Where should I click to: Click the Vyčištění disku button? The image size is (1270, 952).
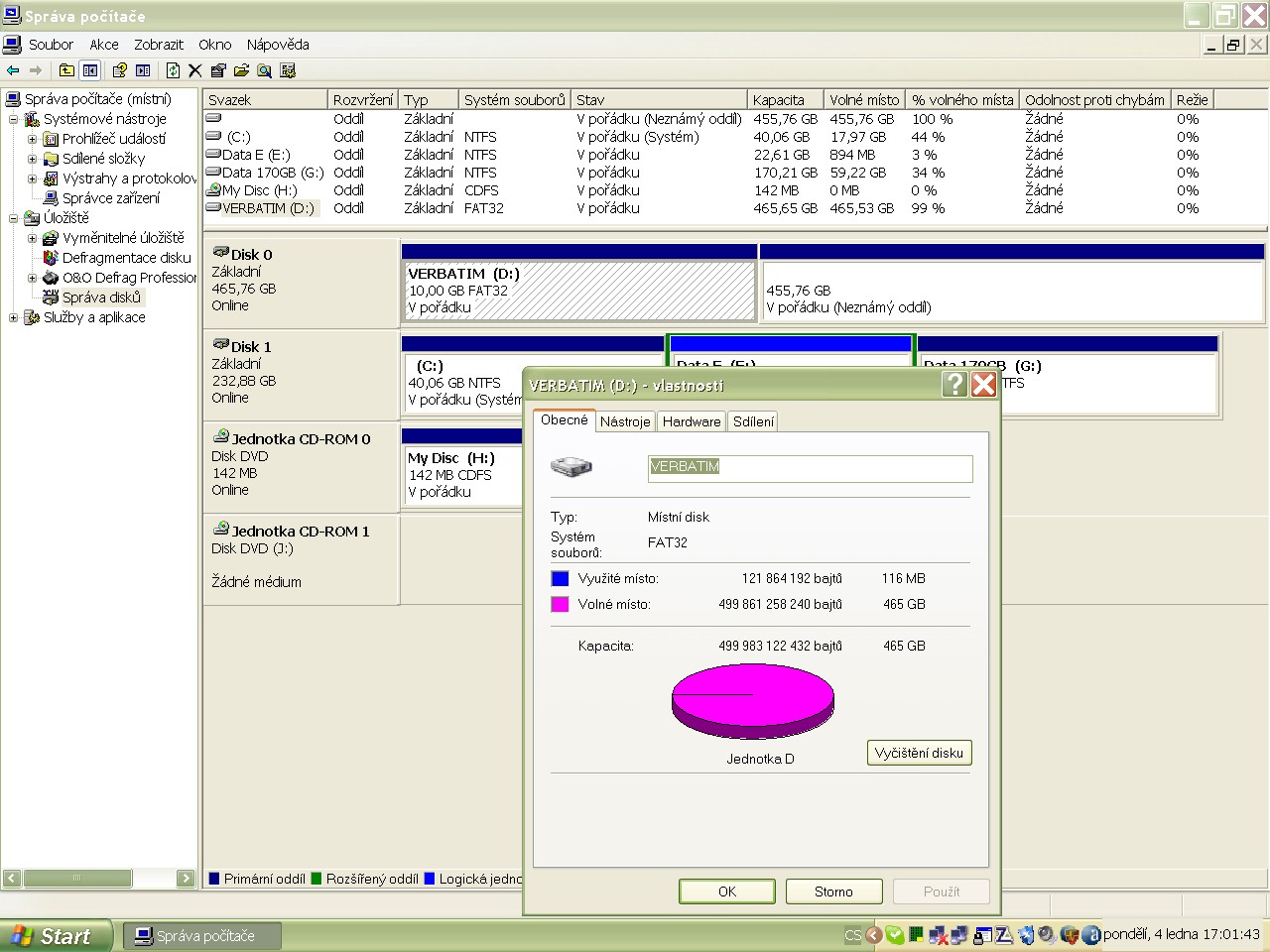[919, 753]
